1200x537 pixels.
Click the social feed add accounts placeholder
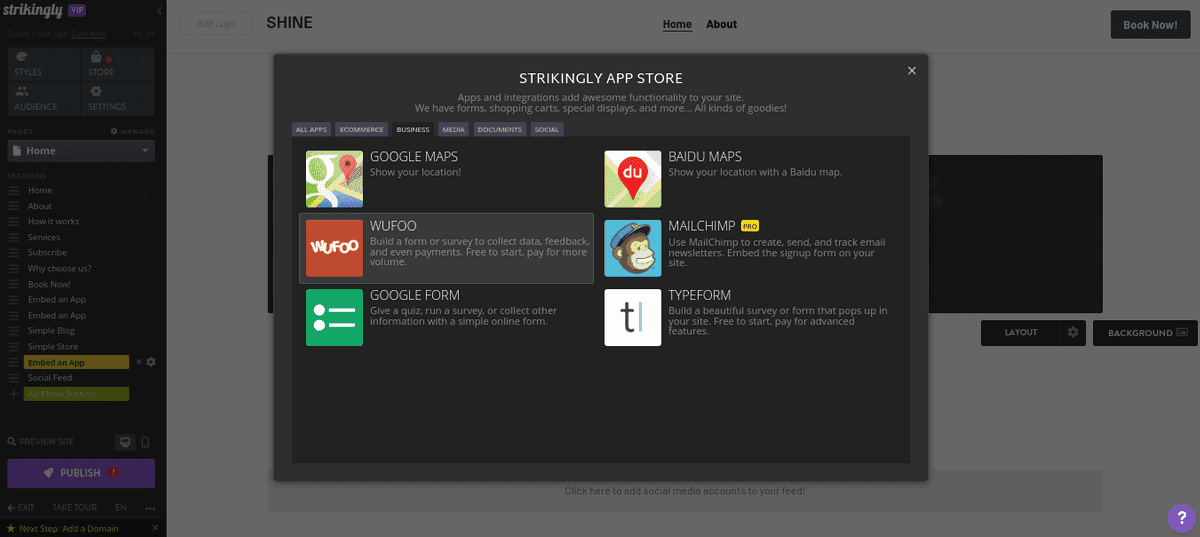[685, 491]
